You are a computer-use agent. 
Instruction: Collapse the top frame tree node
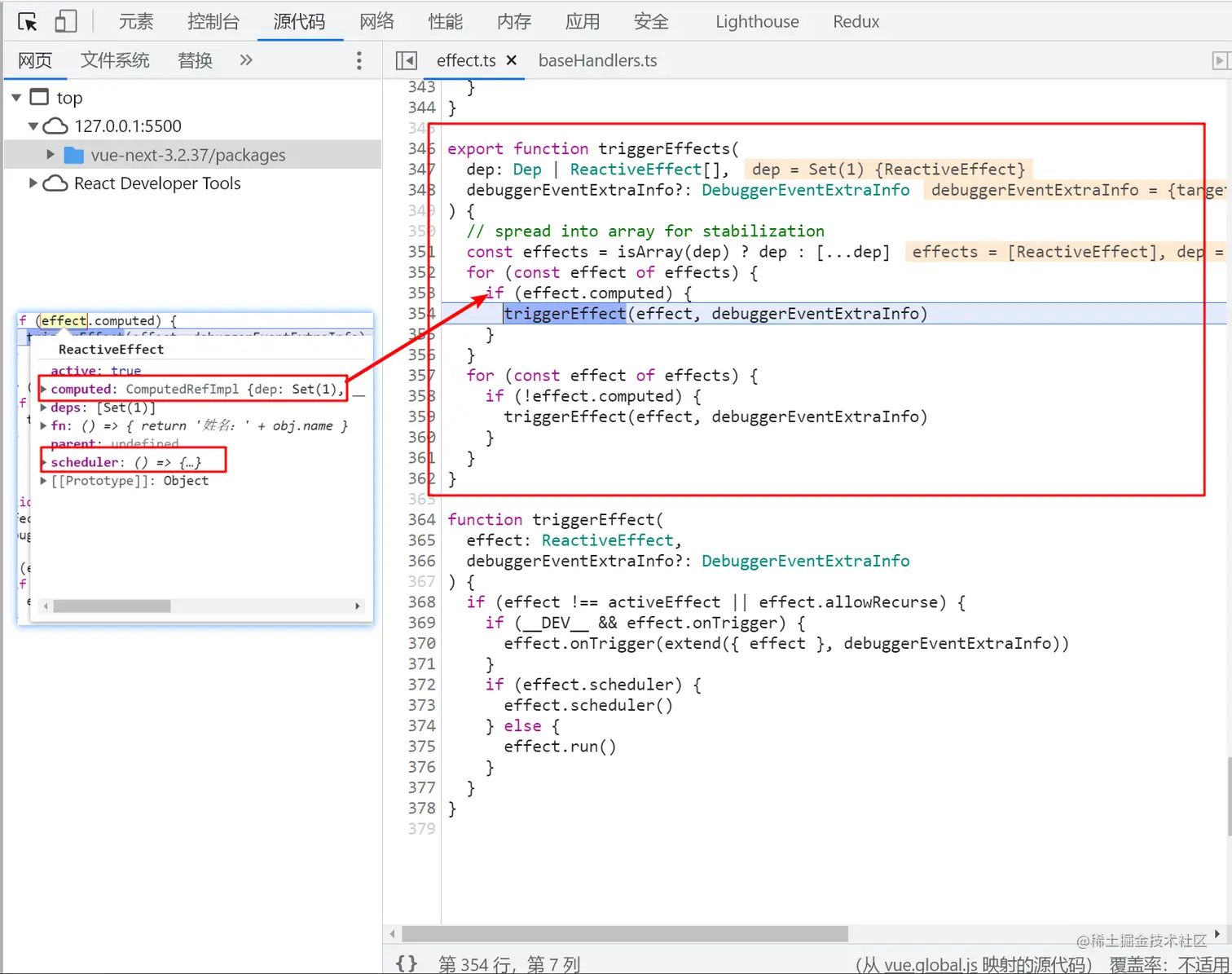[x=16, y=98]
